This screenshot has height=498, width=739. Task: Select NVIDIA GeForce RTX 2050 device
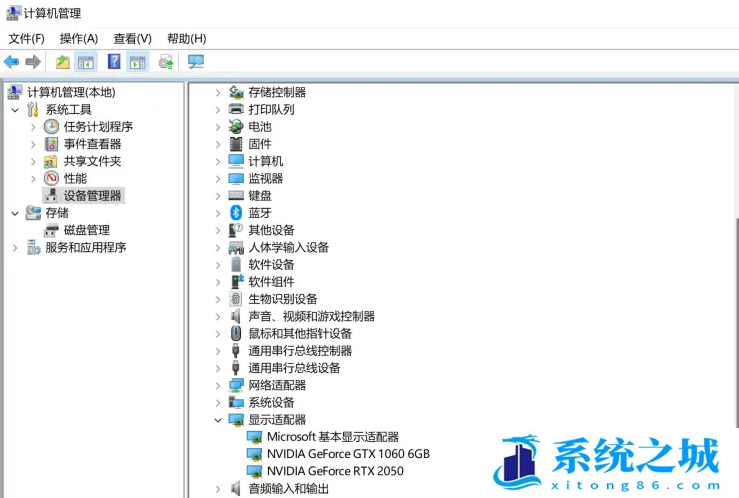click(x=335, y=471)
